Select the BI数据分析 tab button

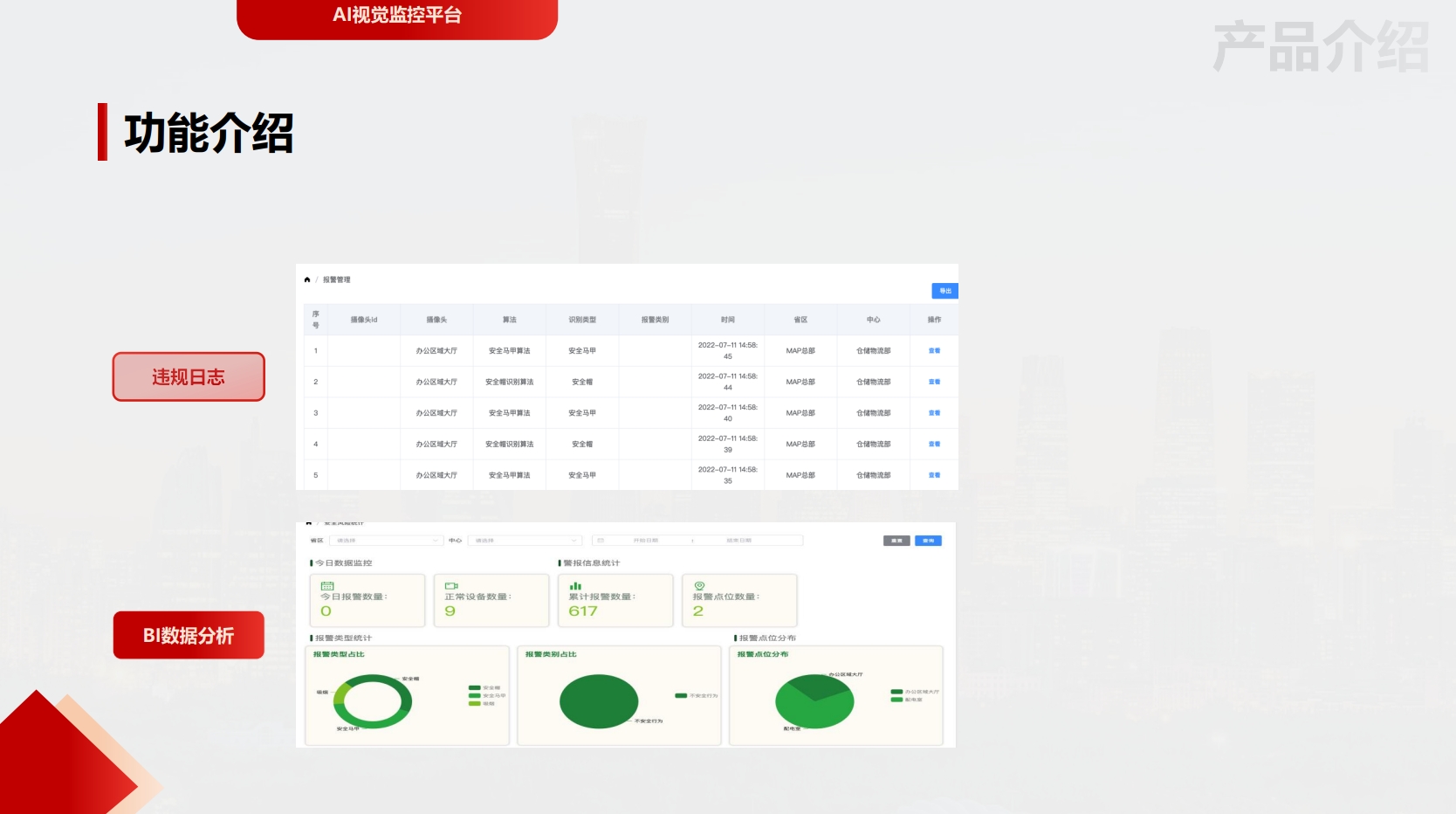tap(189, 636)
